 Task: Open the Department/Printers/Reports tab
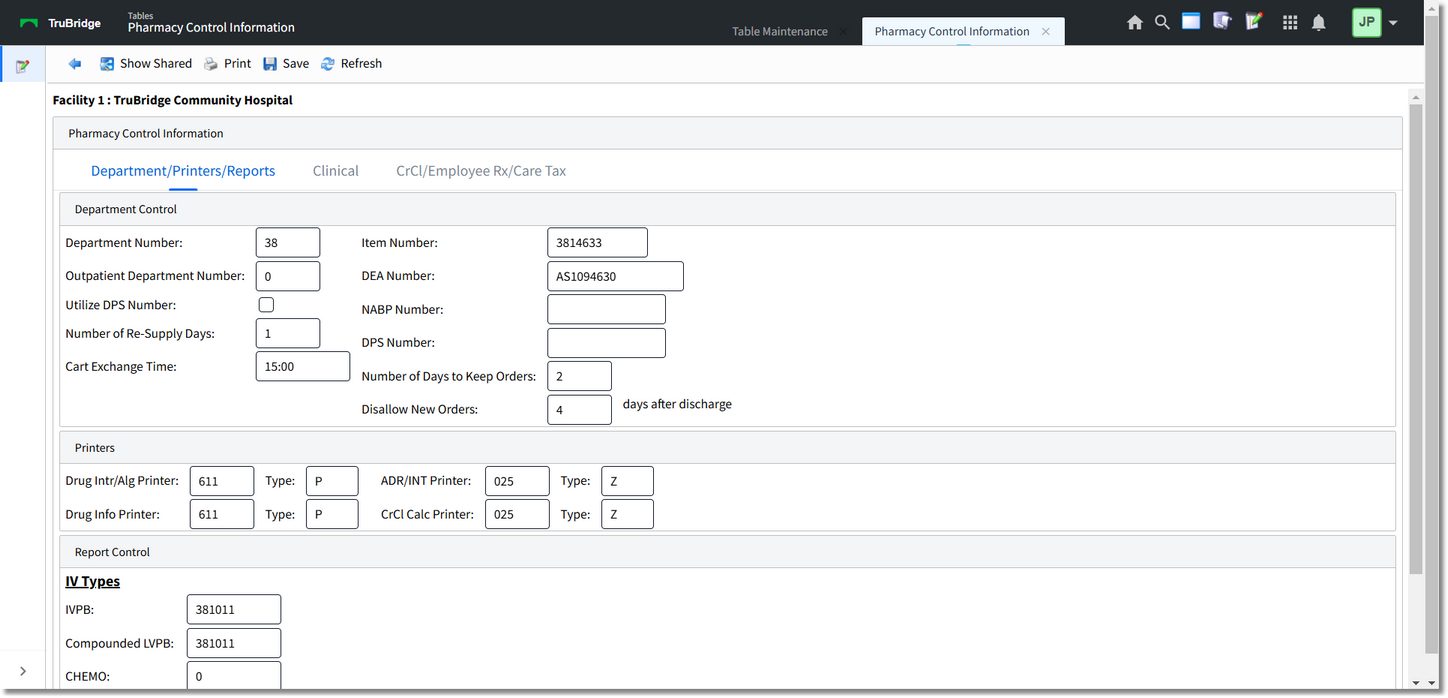click(183, 171)
